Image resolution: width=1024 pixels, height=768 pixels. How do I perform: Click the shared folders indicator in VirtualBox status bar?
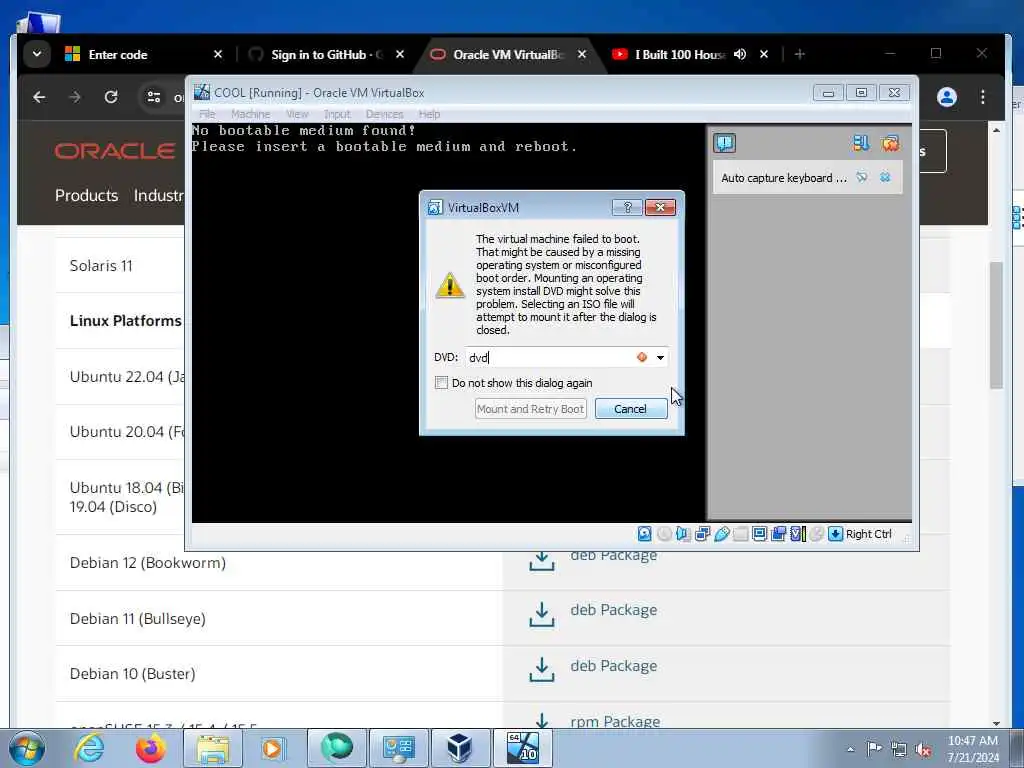[741, 534]
